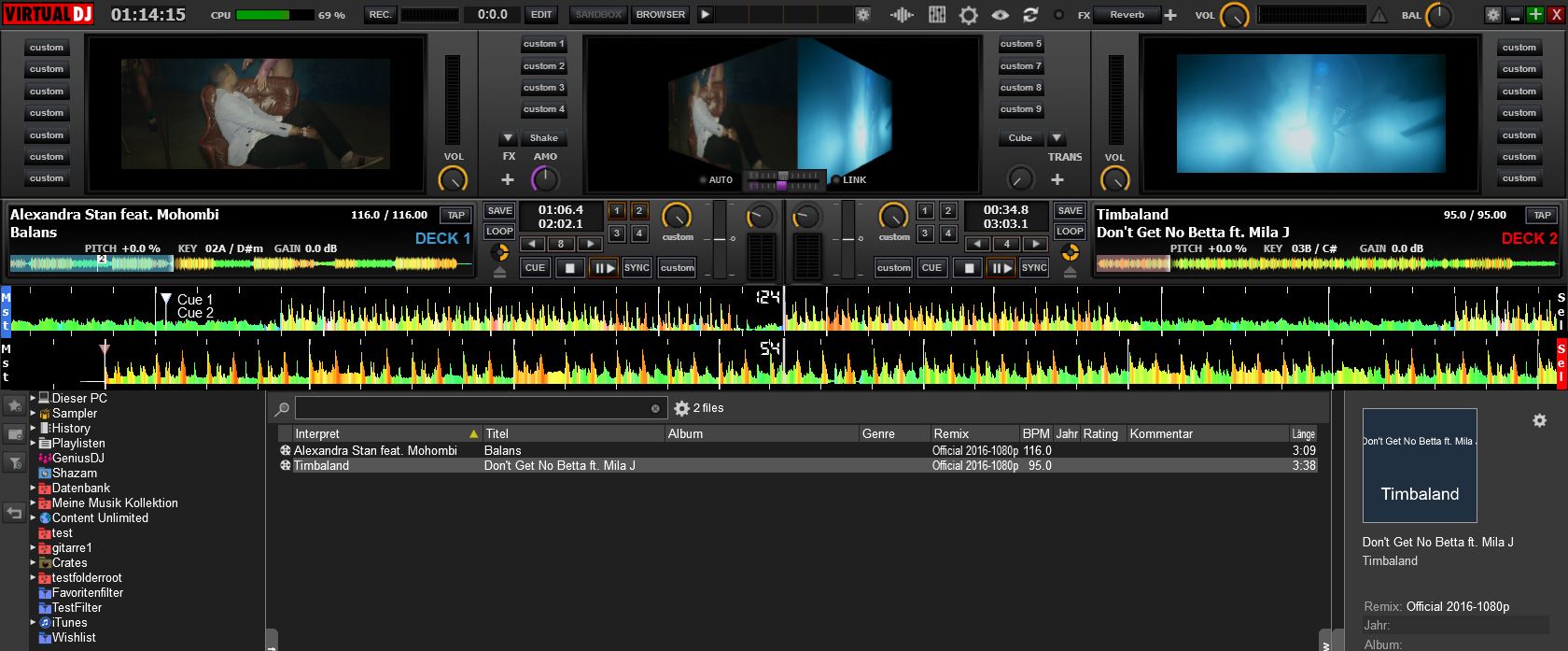Click Deck 1 TAP button

[455, 215]
